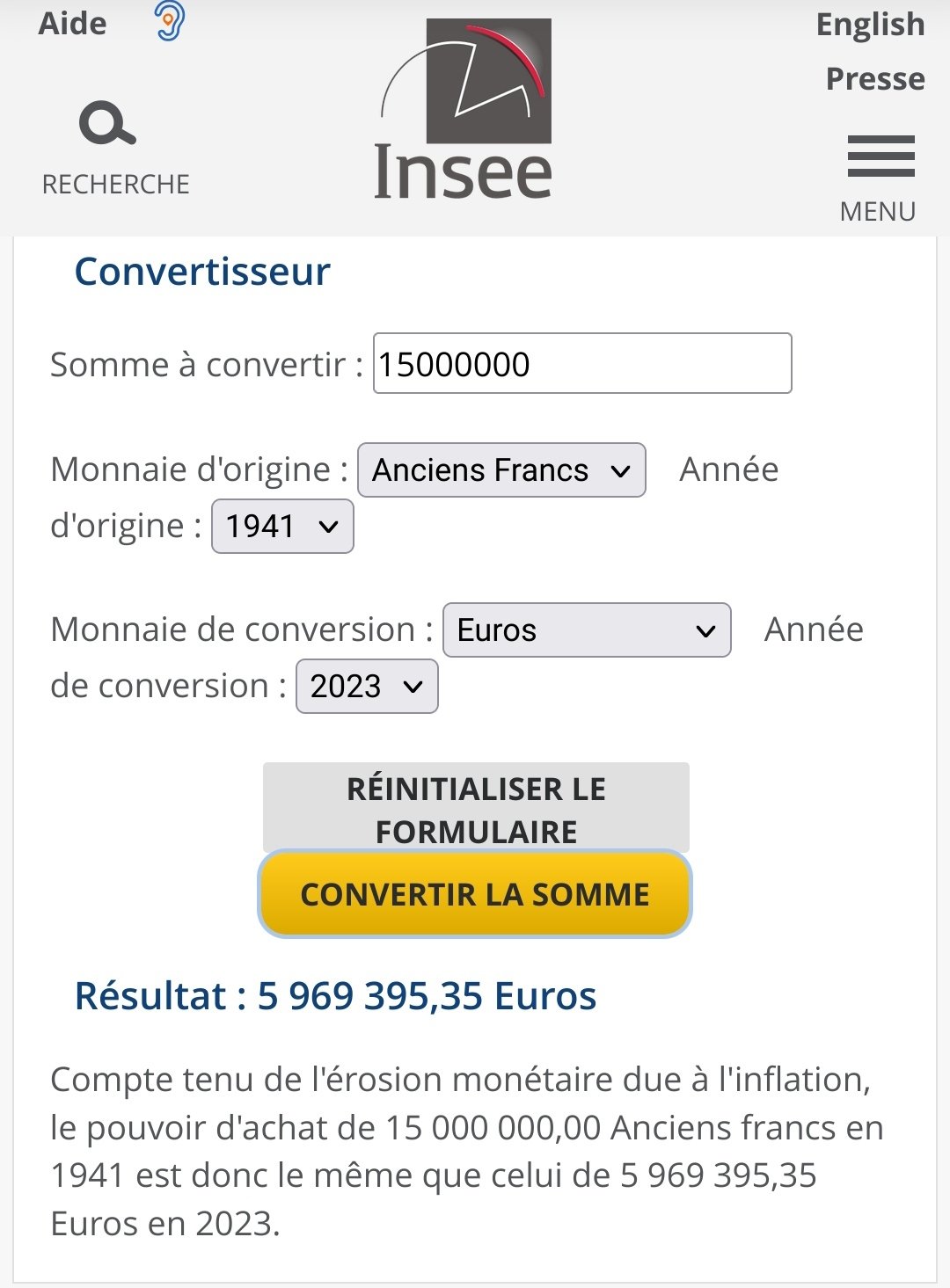This screenshot has width=950, height=1288.
Task: Click the accessibility ear icon
Action: point(170,21)
